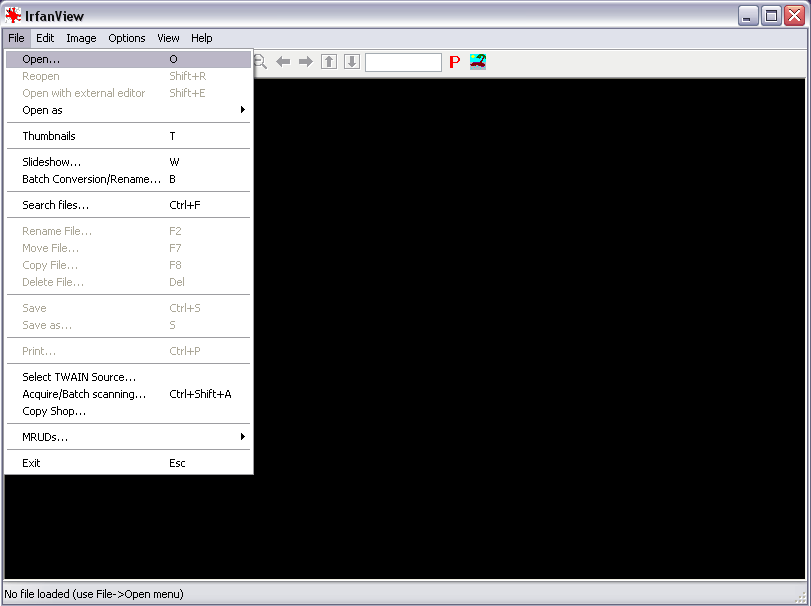Click the toolbar page number input field
The width and height of the screenshot is (811, 606).
tap(403, 62)
